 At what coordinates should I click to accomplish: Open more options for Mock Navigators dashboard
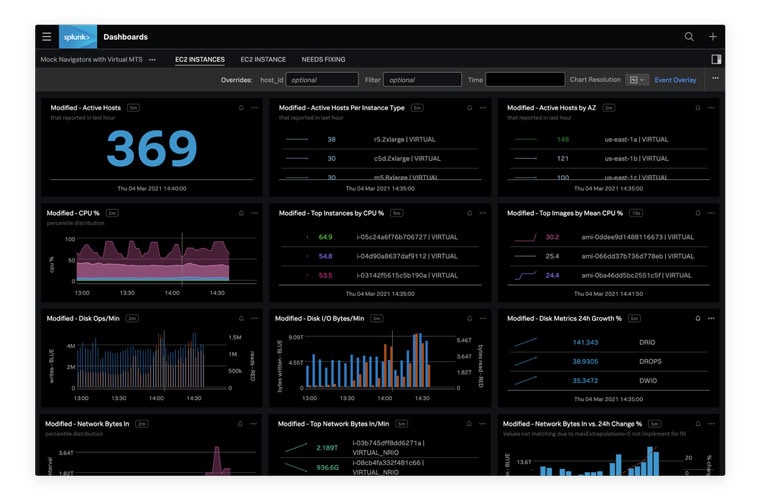tap(153, 60)
